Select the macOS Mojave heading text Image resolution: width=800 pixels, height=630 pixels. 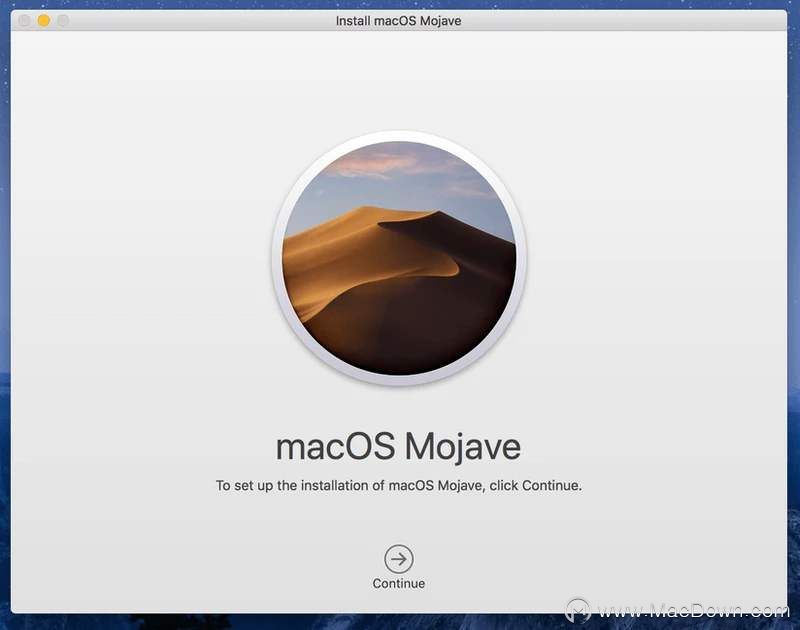399,446
